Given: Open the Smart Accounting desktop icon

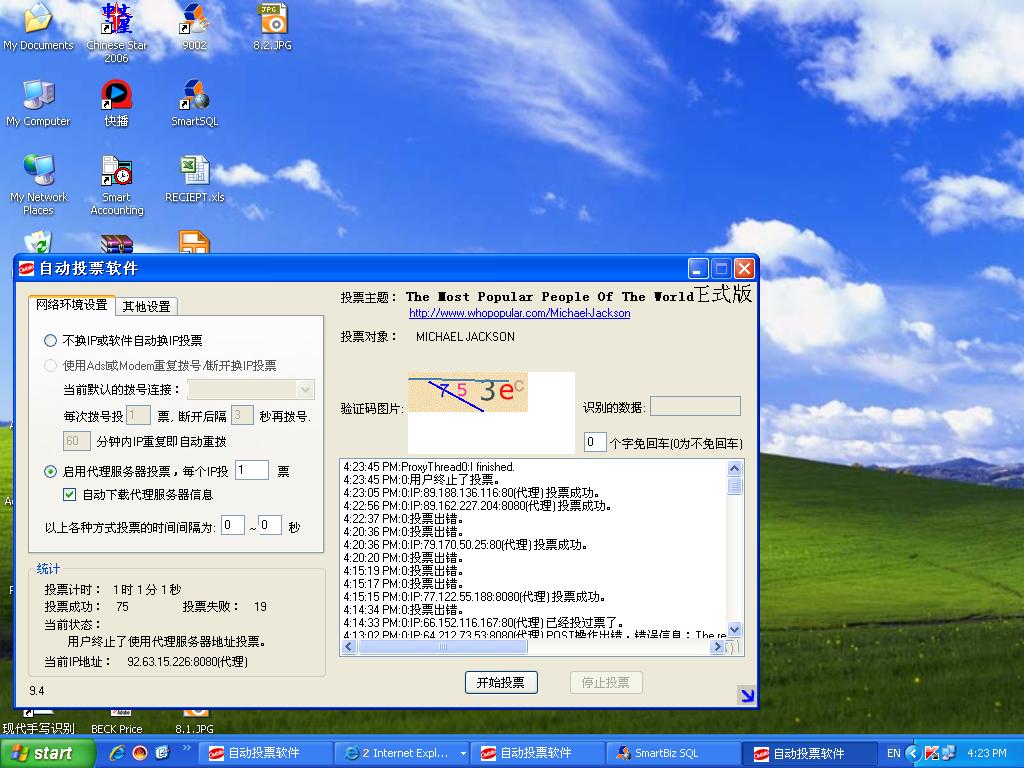Looking at the screenshot, I should 116,173.
